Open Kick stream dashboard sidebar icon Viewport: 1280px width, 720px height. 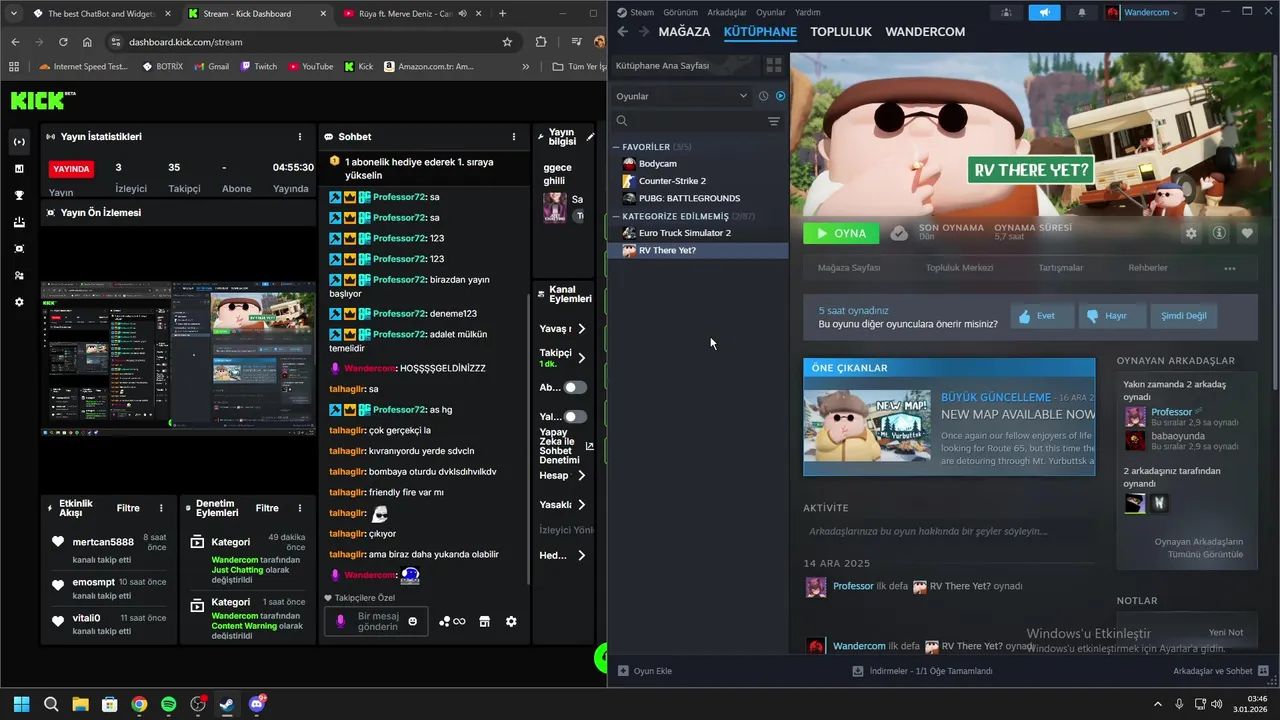[x=19, y=142]
